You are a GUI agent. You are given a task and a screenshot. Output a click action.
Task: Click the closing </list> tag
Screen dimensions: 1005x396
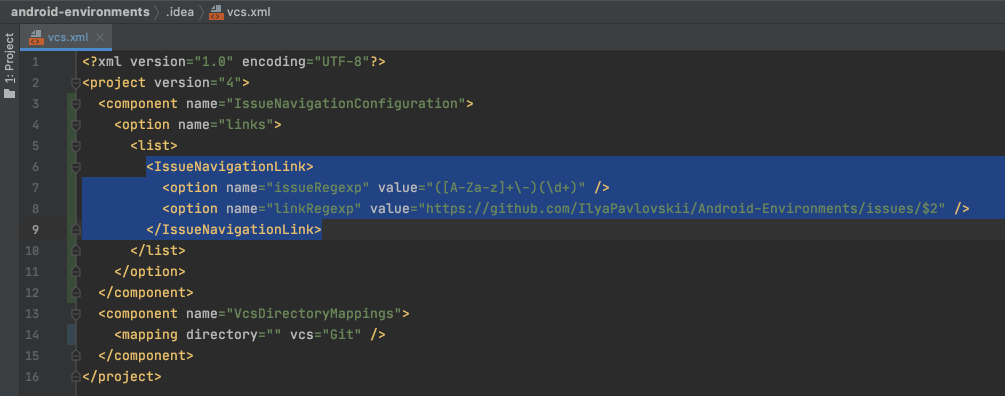(158, 251)
